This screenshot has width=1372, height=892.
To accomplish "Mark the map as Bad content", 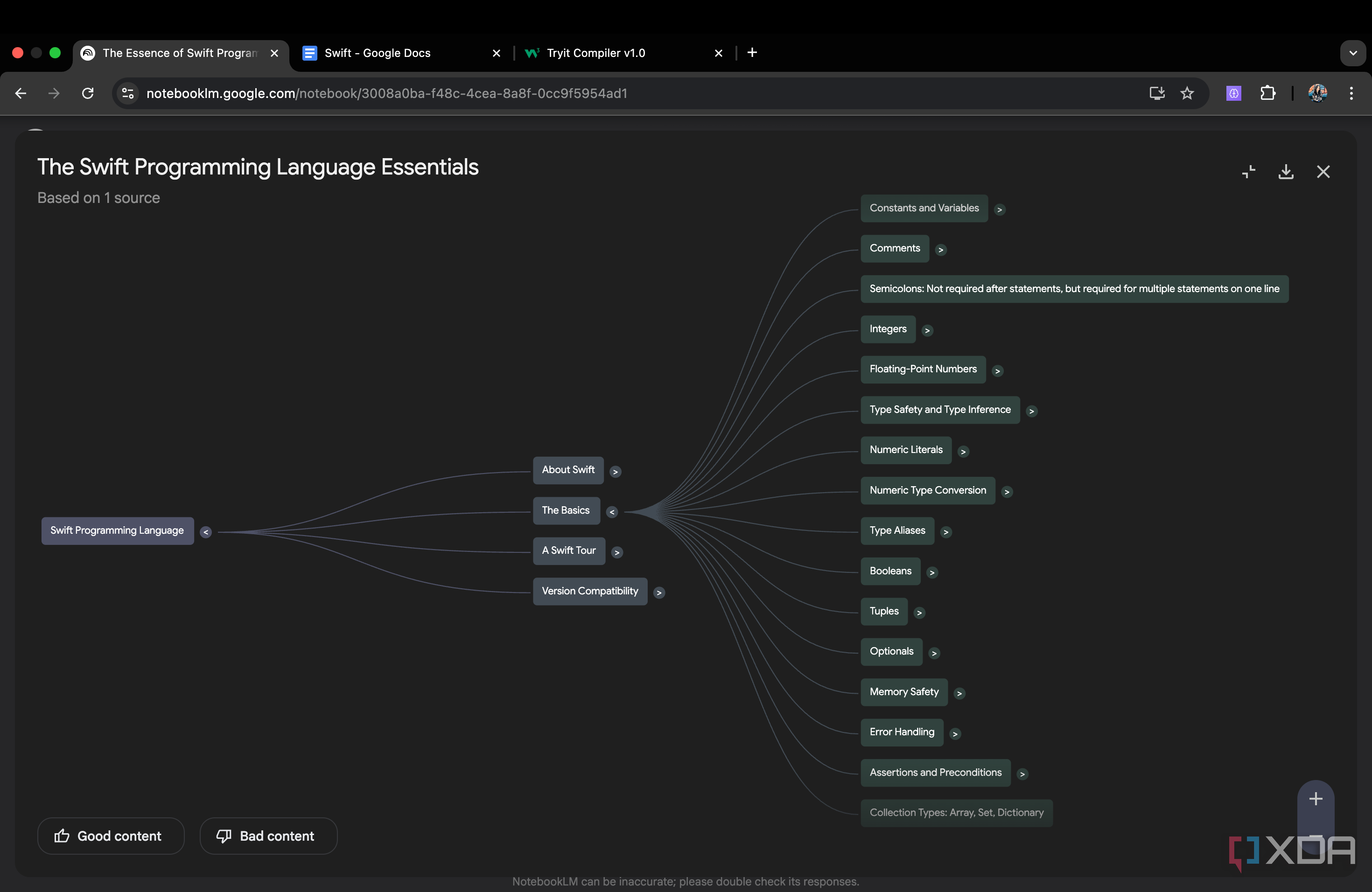I will (x=268, y=836).
